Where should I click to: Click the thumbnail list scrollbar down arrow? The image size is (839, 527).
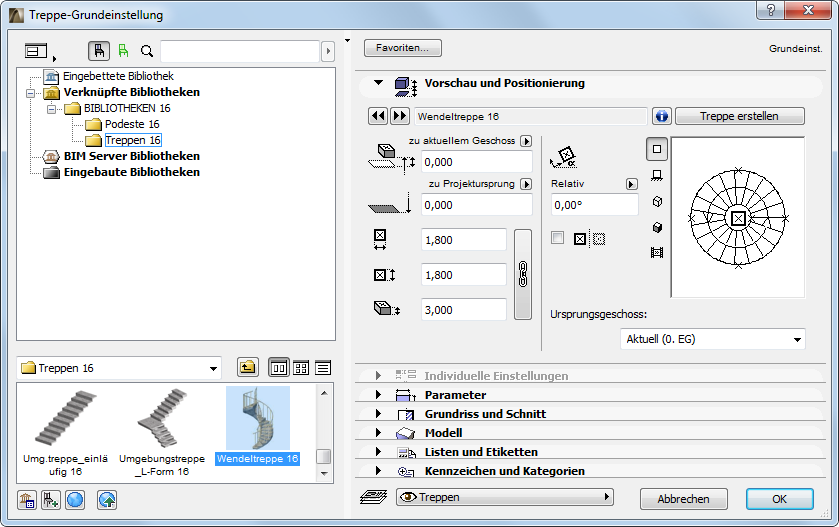point(324,473)
